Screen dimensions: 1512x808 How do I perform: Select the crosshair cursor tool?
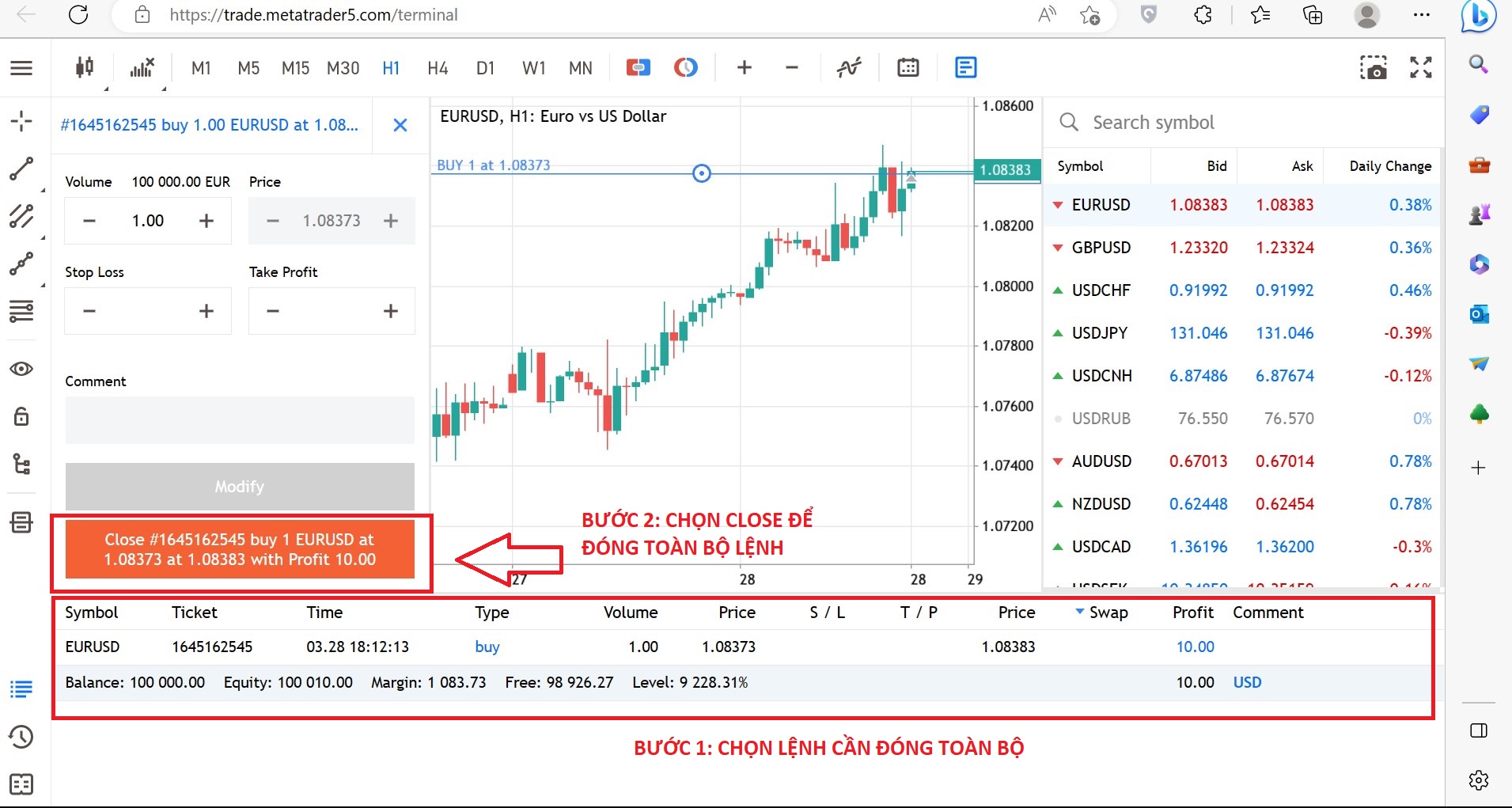tap(21, 121)
